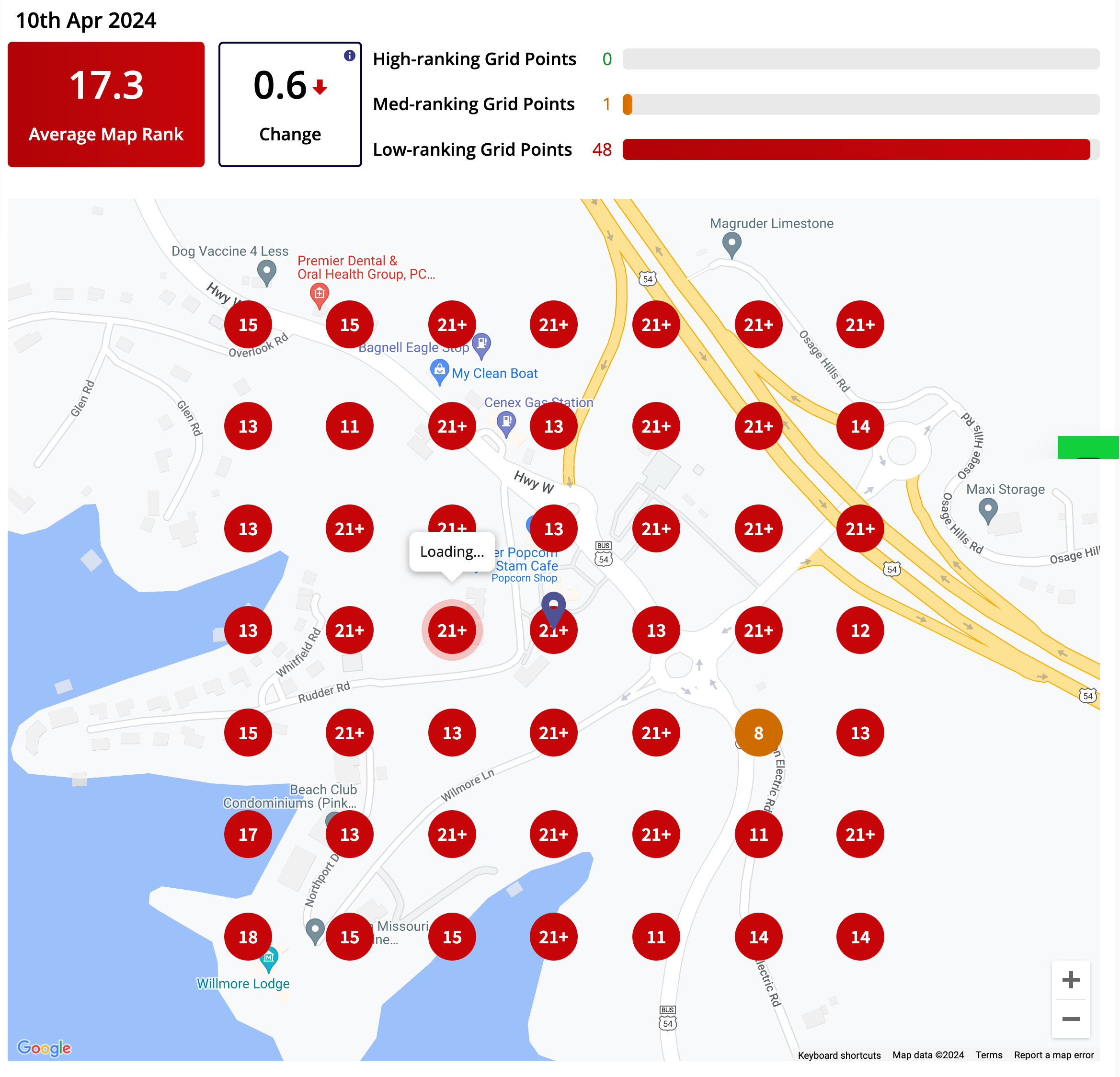Select the highlighted 21+ grid point below Loading
1120x1077 pixels.
(451, 630)
